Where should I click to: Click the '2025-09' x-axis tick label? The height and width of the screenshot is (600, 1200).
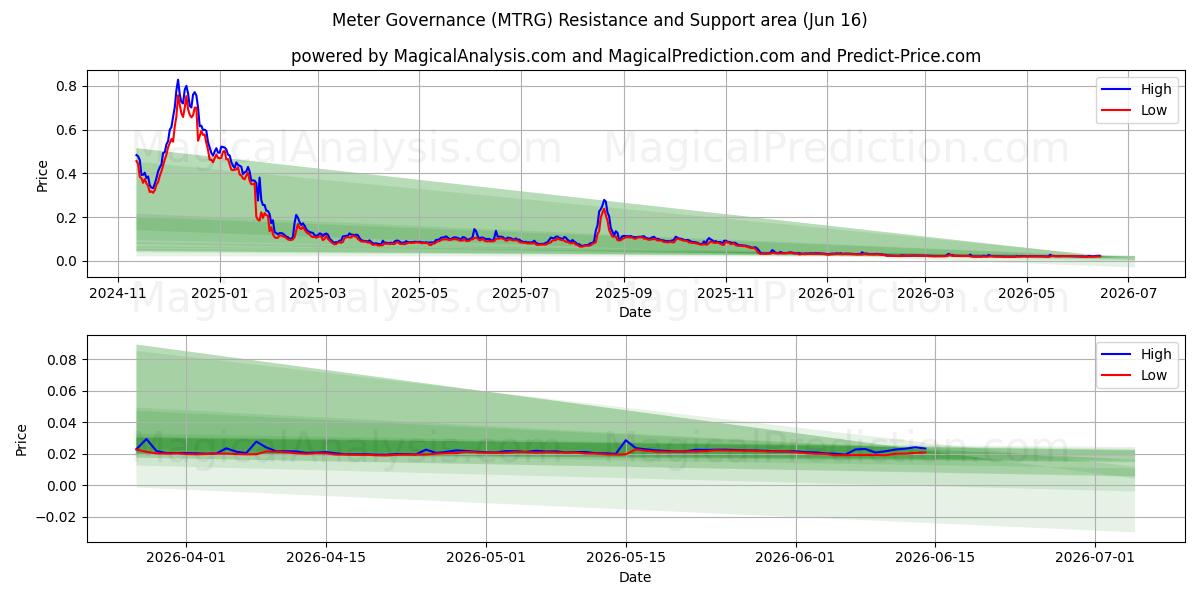coord(624,293)
